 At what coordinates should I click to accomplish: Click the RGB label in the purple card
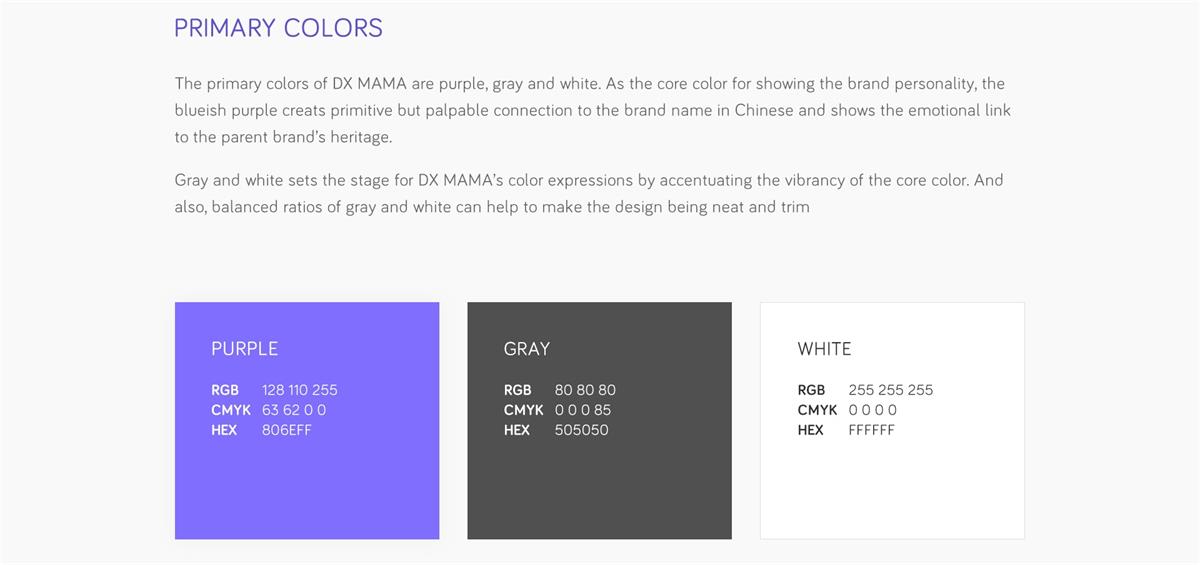point(225,390)
